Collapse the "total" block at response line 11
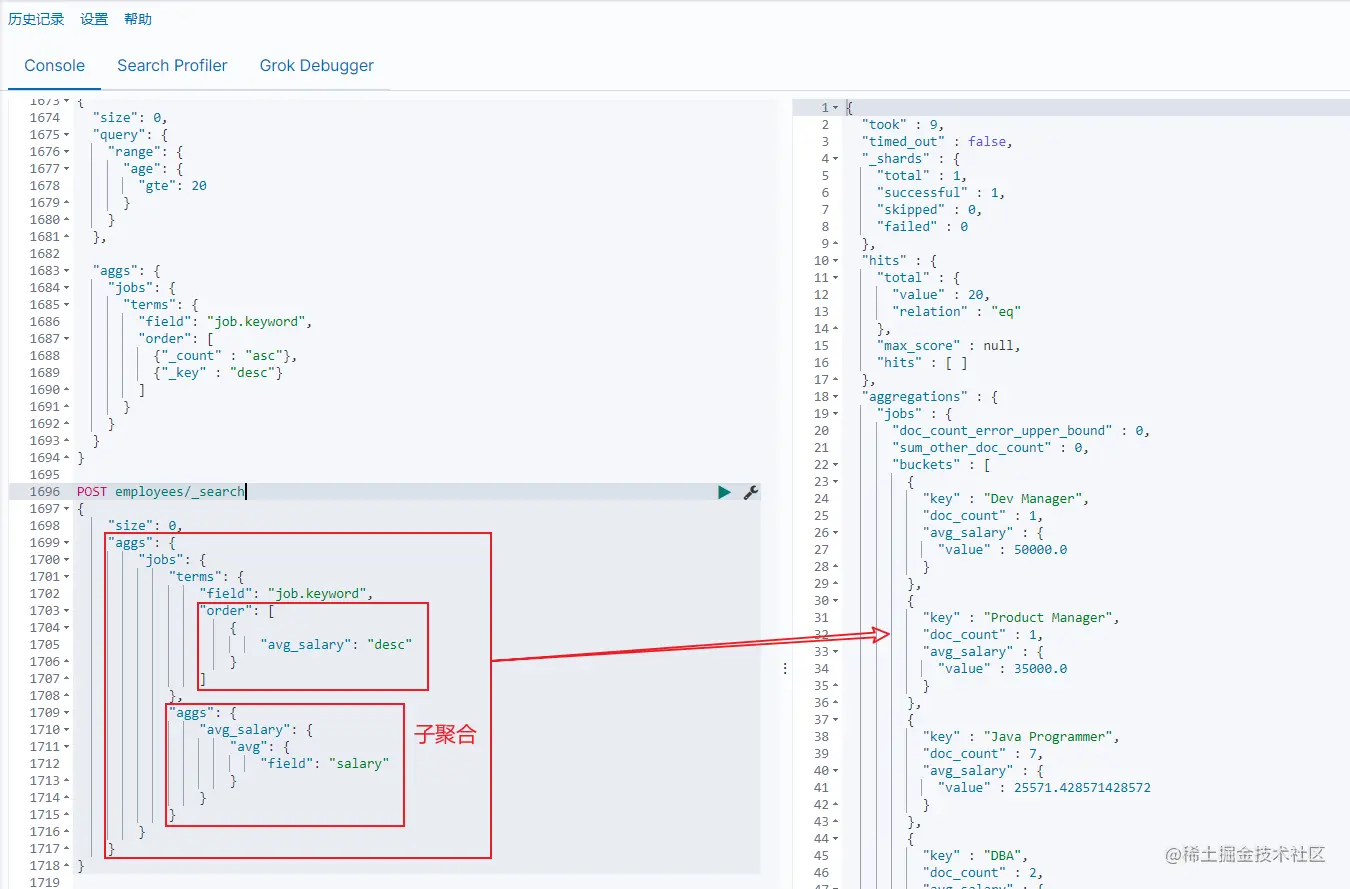Viewport: 1350px width, 889px height. click(836, 277)
